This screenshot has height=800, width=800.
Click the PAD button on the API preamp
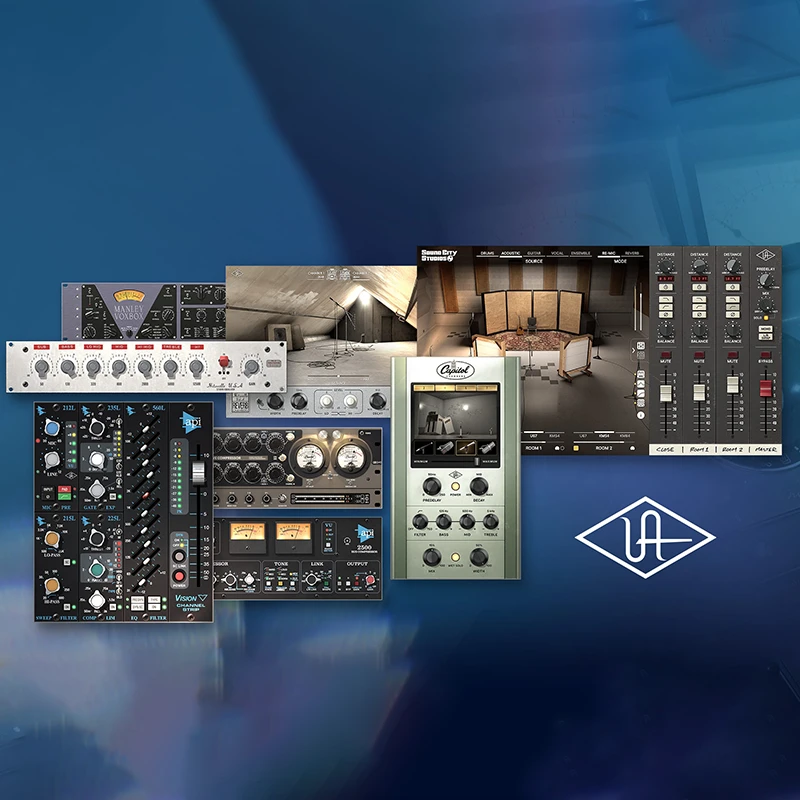(x=64, y=488)
